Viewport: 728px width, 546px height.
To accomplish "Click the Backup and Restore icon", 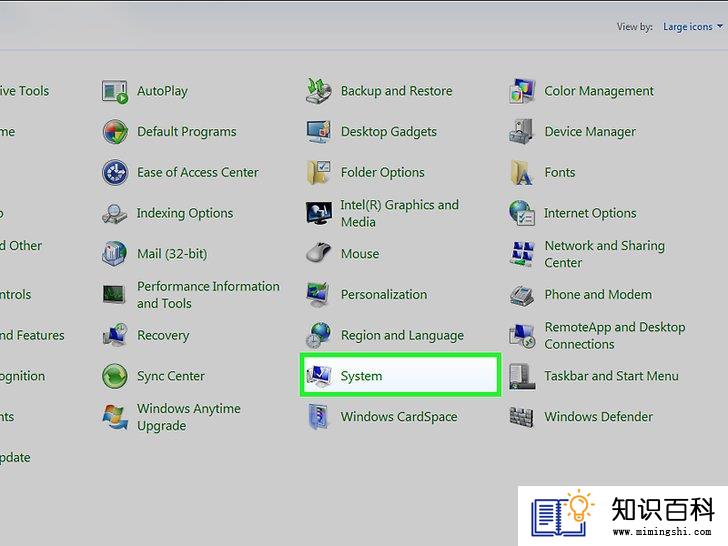I will [318, 91].
